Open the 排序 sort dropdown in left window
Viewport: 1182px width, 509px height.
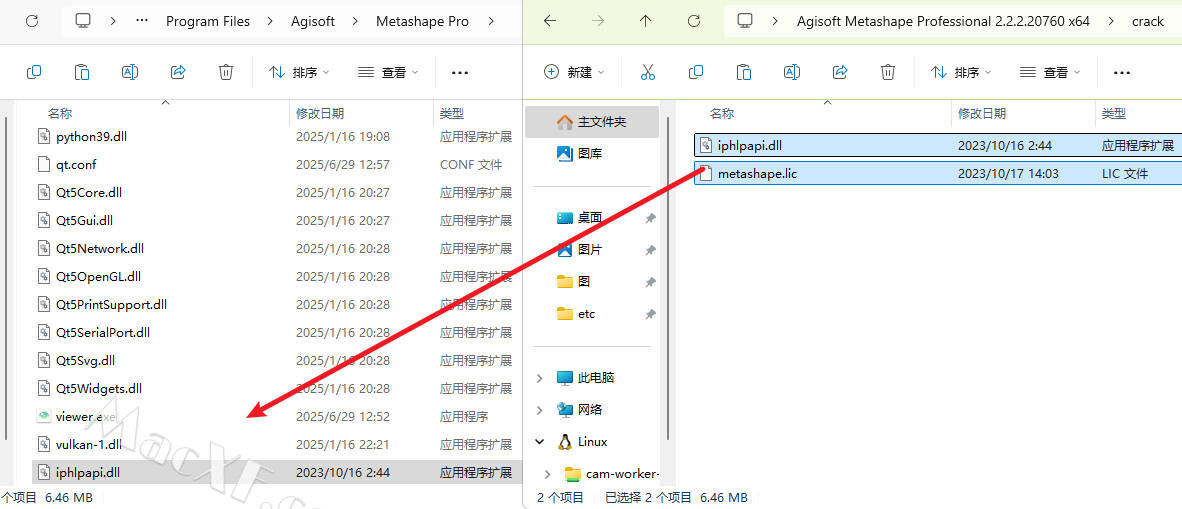[x=299, y=72]
